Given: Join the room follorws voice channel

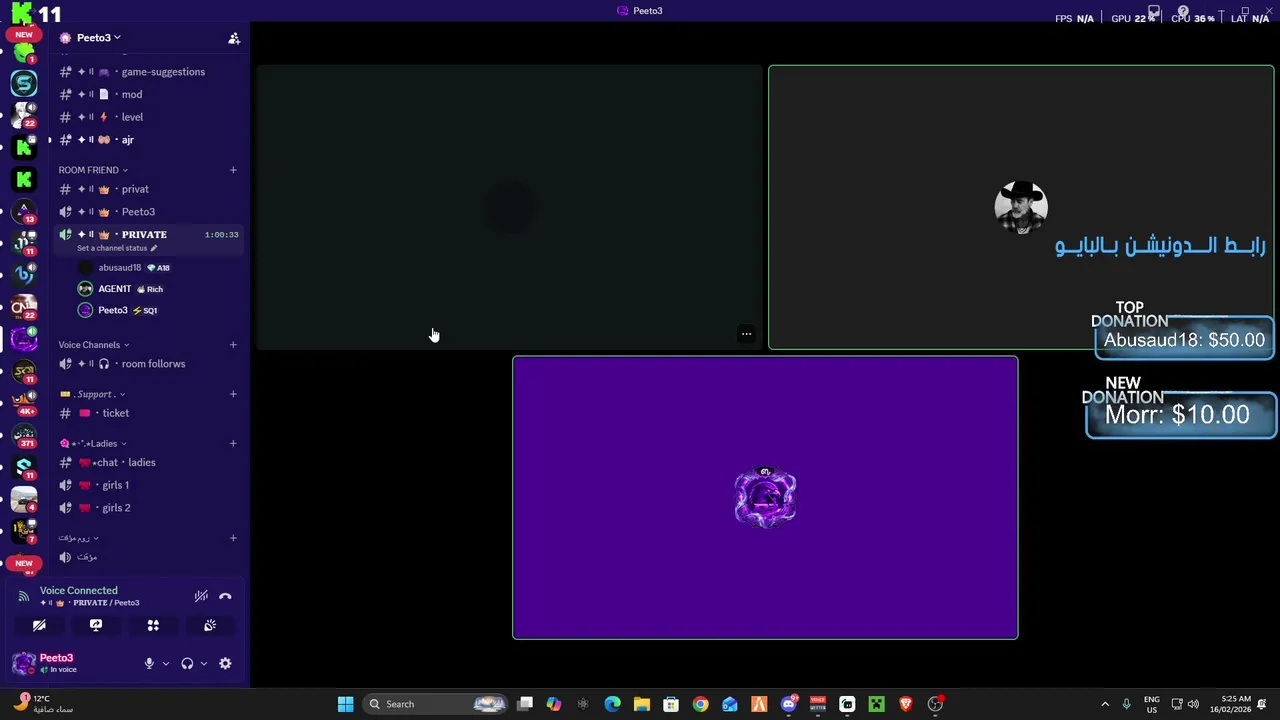Looking at the screenshot, I should point(149,364).
